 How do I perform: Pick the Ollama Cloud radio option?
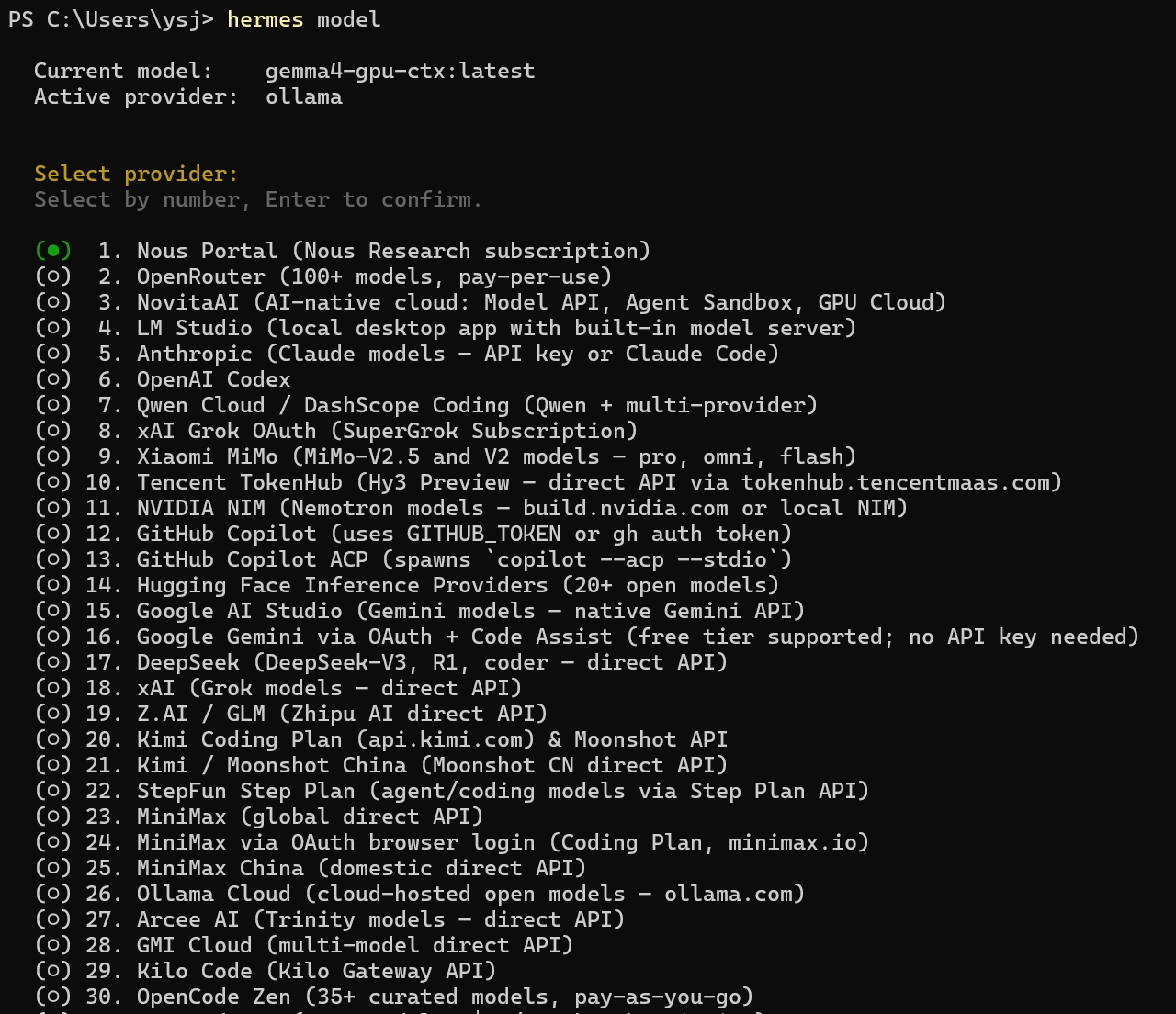coord(53,894)
